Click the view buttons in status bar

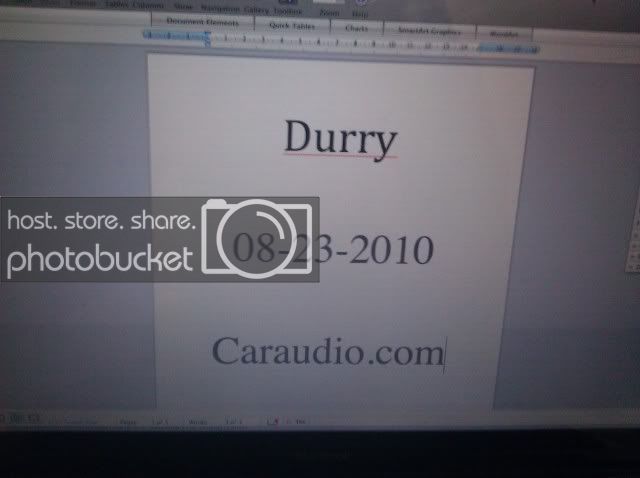[x=20, y=419]
